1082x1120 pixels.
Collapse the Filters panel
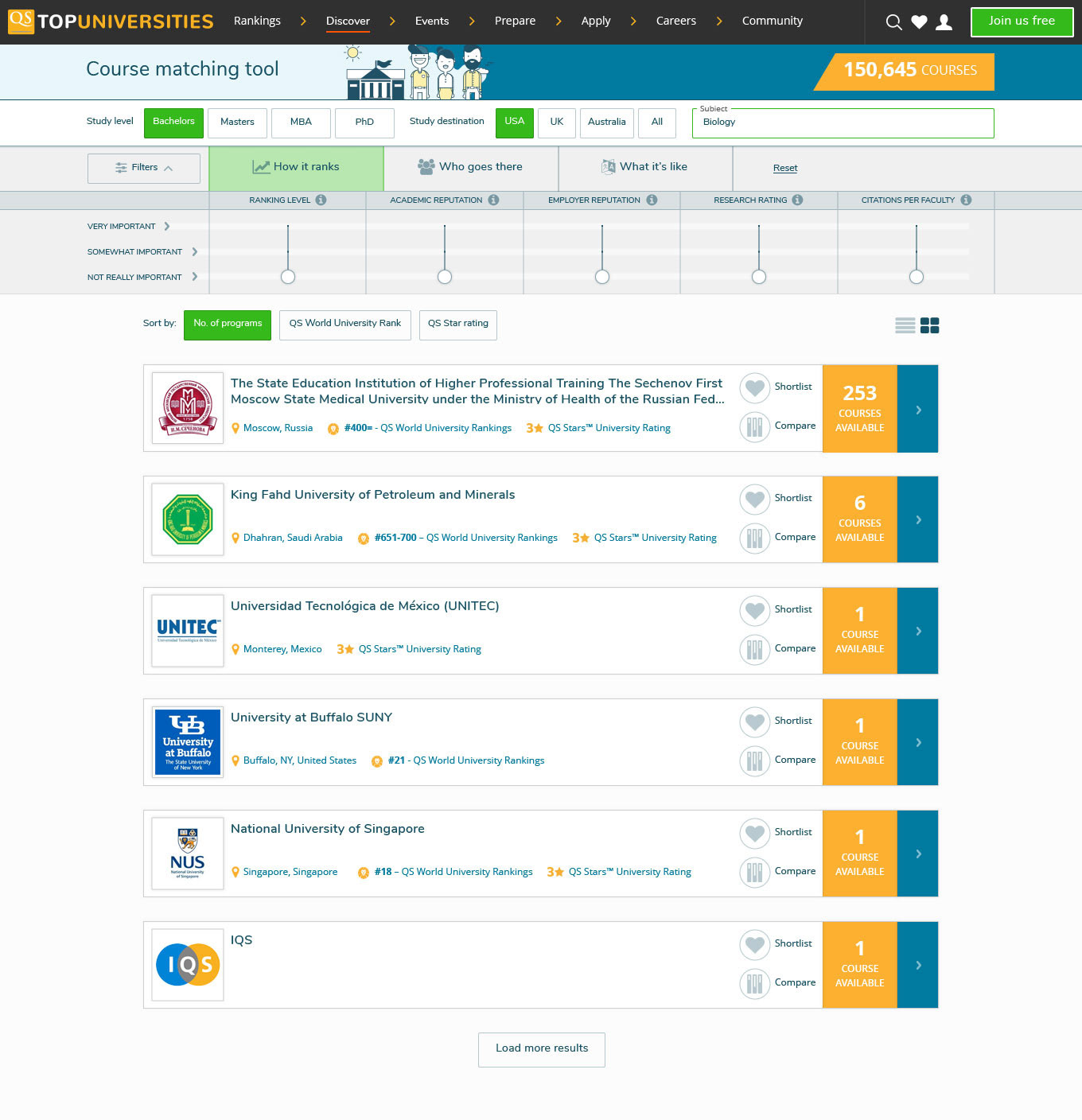pos(144,168)
